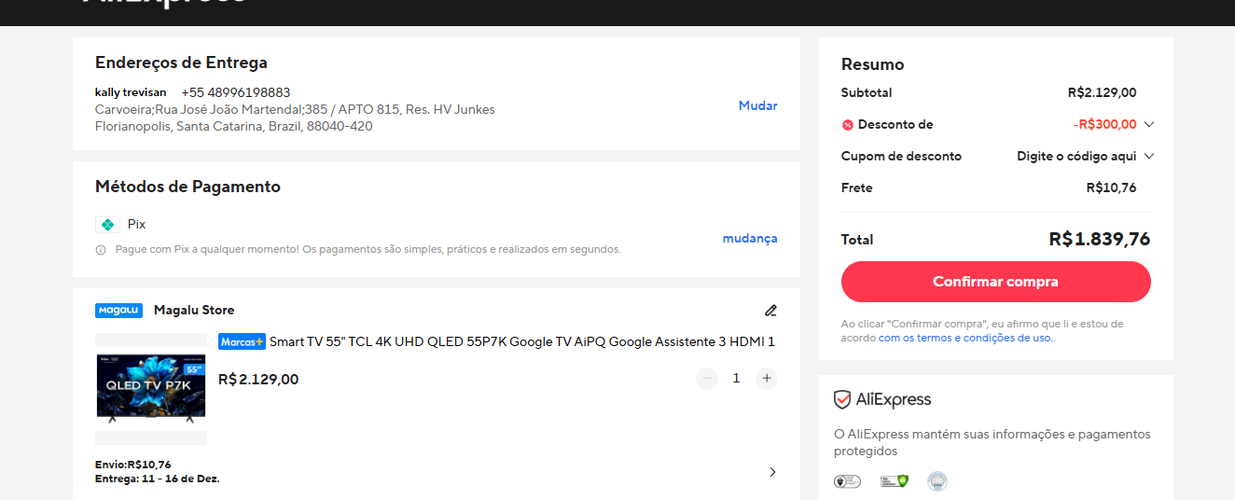The image size is (1235, 500).
Task: Open the Smart TV 55" TCL product title
Action: [x=522, y=342]
